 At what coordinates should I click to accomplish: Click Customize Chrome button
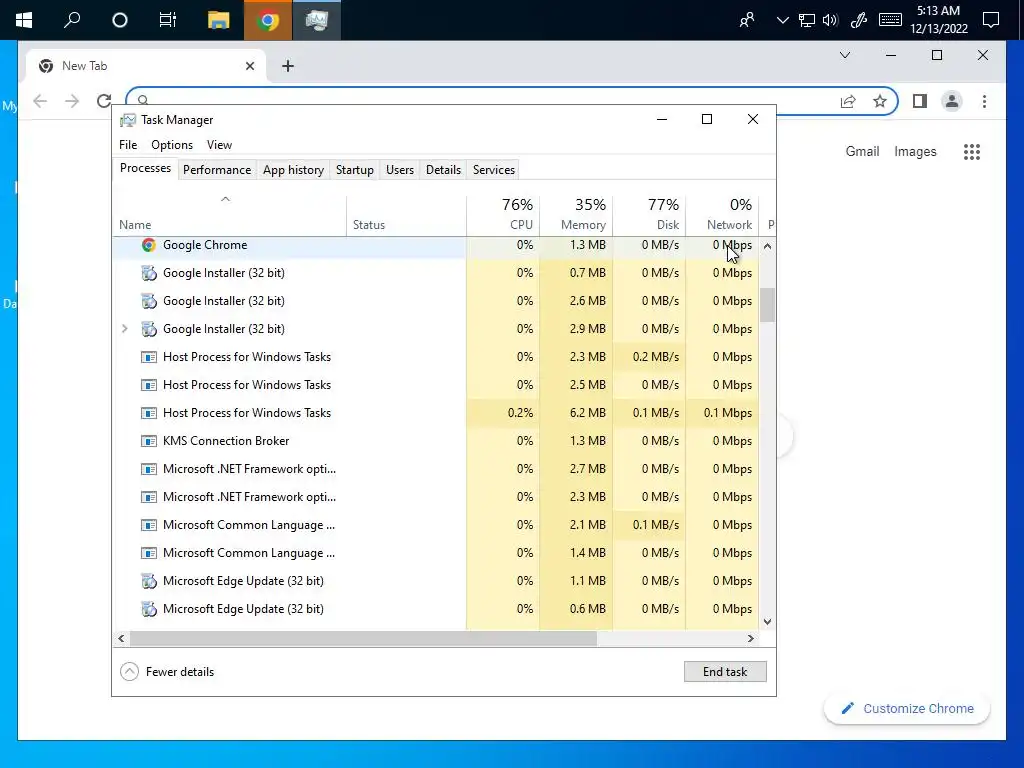[x=907, y=709]
